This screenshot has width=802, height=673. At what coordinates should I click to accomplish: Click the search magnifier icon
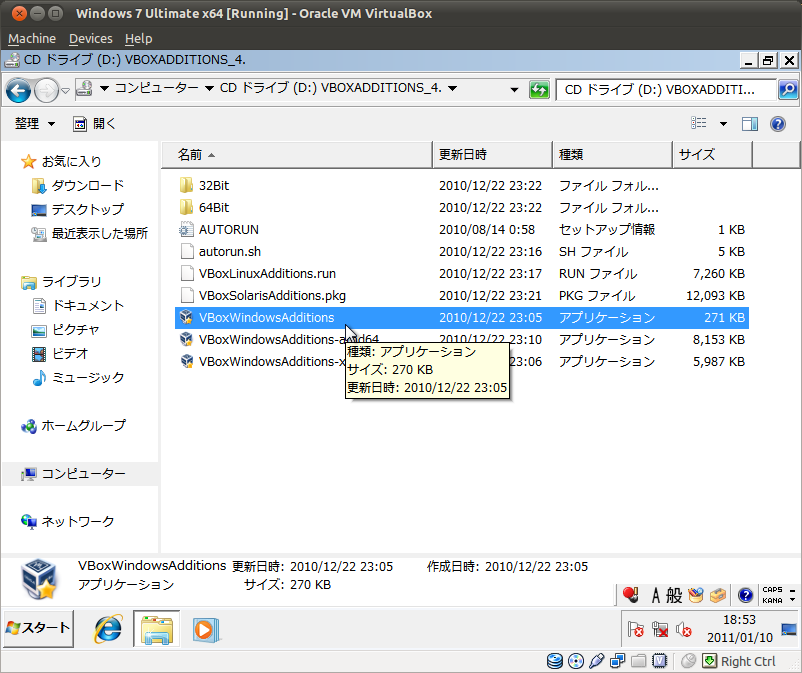pyautogui.click(x=788, y=90)
